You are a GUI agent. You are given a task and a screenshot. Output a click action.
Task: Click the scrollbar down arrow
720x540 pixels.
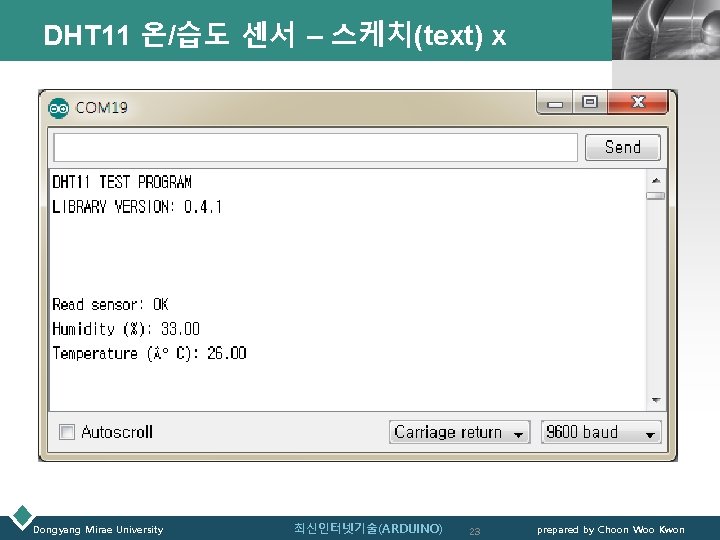656,400
